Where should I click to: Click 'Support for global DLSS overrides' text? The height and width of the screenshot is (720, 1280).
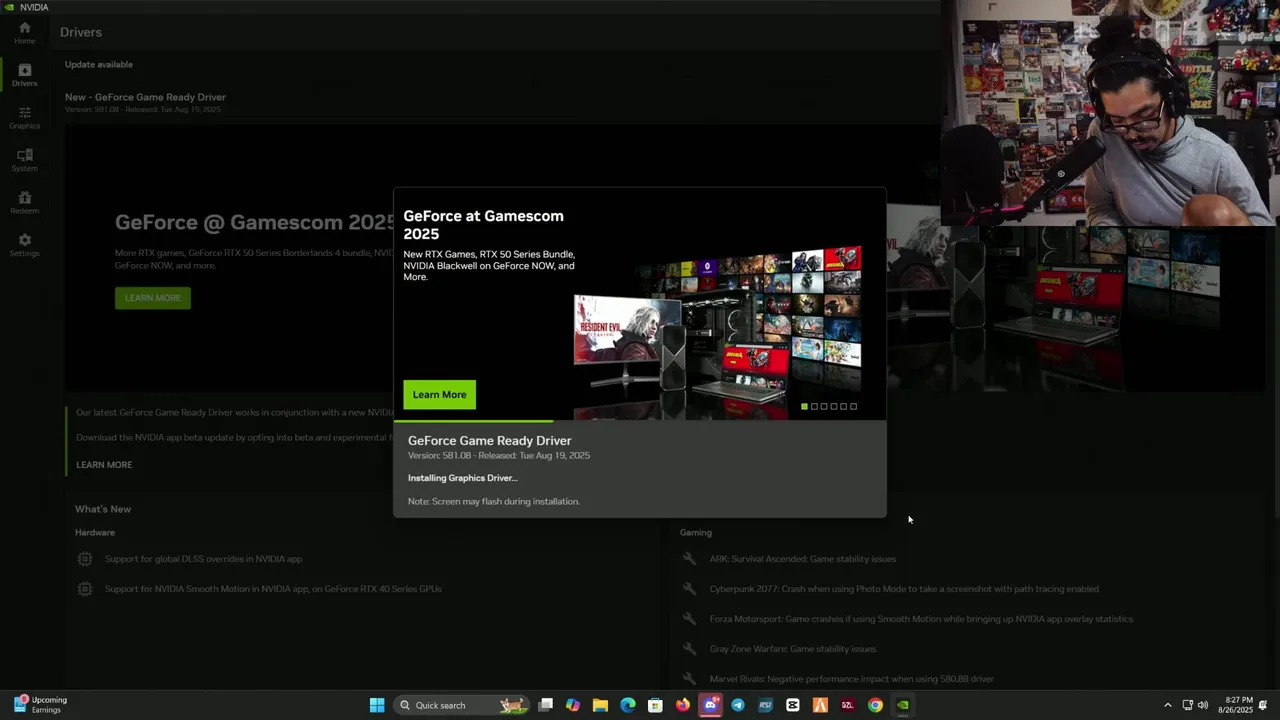click(x=203, y=559)
